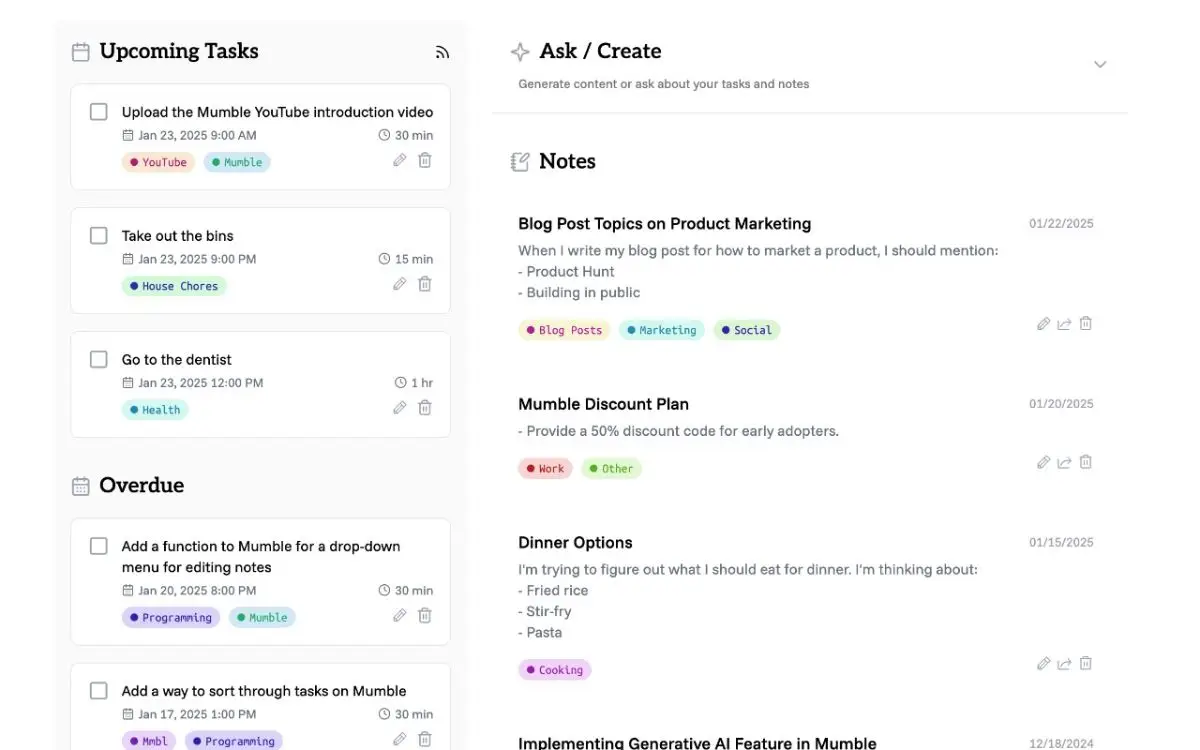Check off the YouTube introduction video task
Image resolution: width=1200 pixels, height=750 pixels.
[99, 112]
